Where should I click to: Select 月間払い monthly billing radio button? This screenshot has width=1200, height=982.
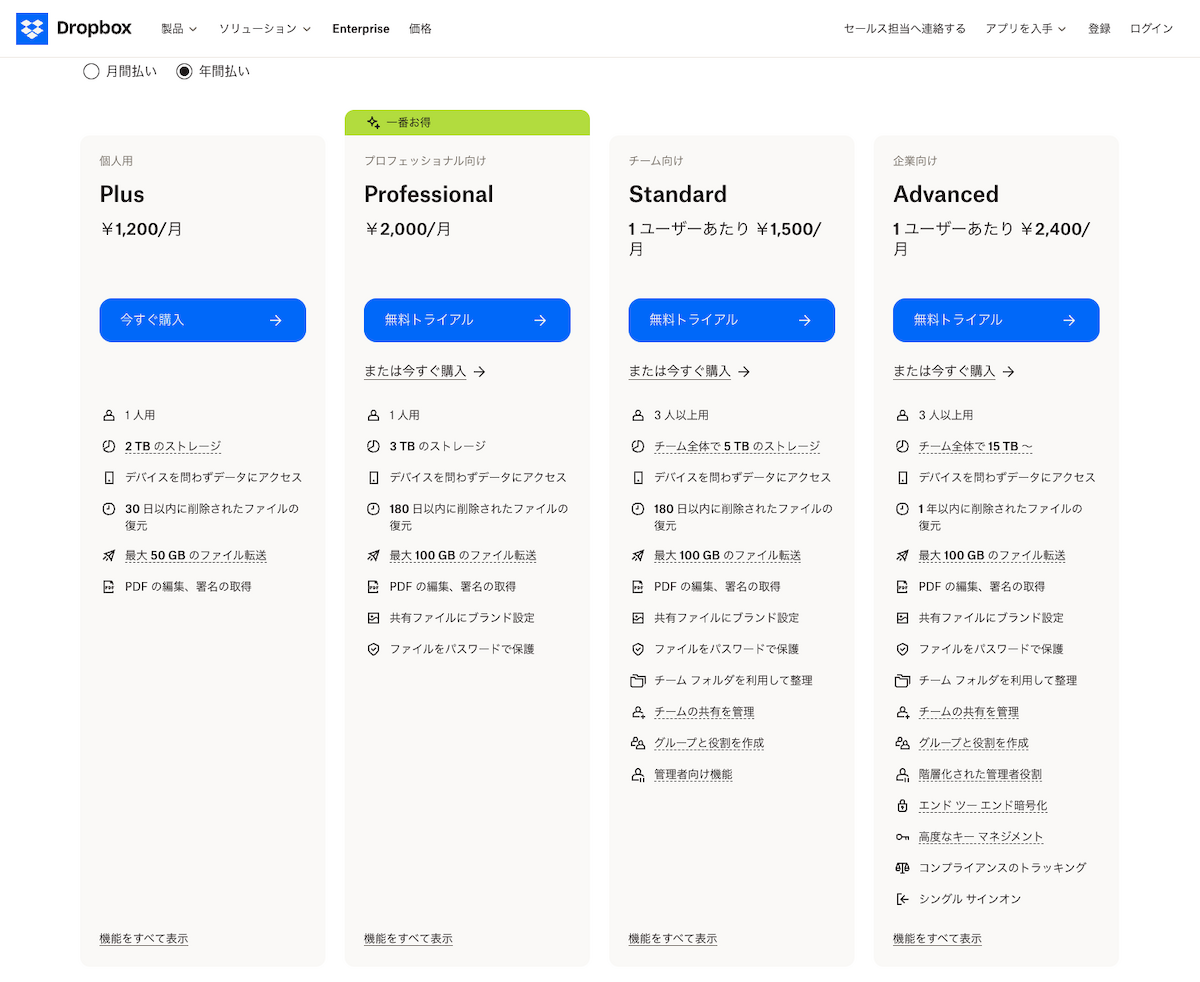(x=92, y=71)
